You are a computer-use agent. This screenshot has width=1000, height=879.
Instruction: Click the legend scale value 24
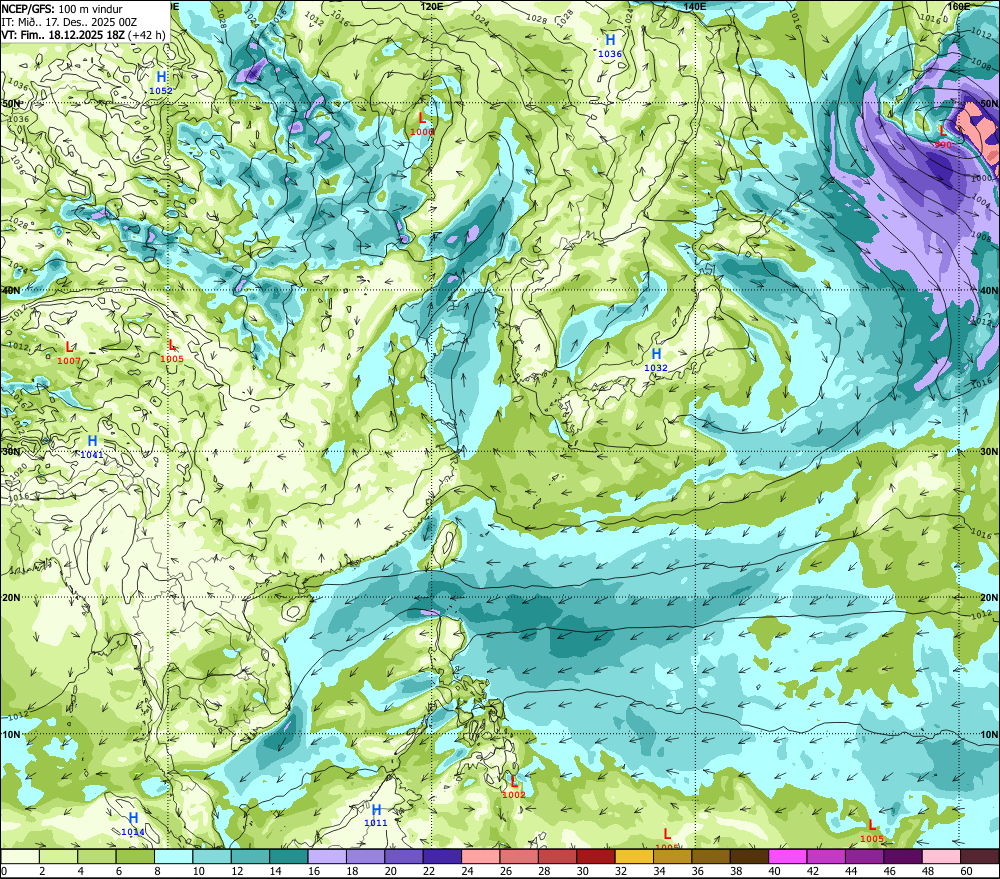tap(467, 871)
